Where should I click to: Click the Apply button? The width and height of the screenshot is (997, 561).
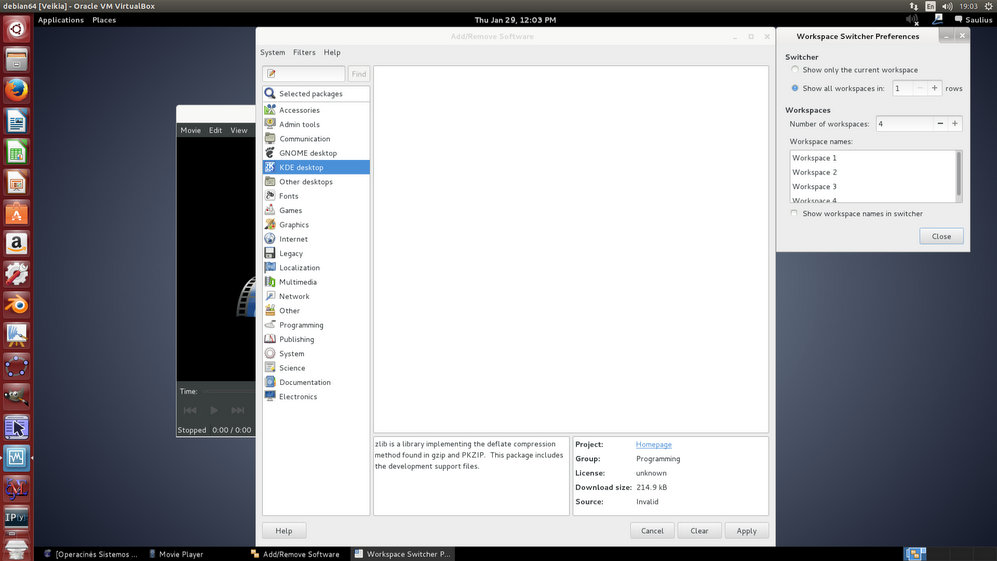click(x=746, y=531)
